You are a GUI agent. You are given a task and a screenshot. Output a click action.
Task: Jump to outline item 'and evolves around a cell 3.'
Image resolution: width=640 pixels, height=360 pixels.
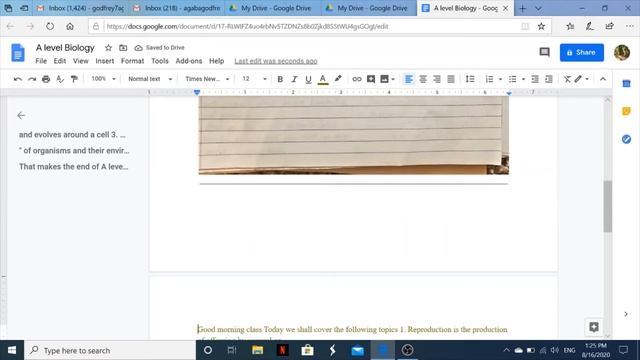pos(72,135)
